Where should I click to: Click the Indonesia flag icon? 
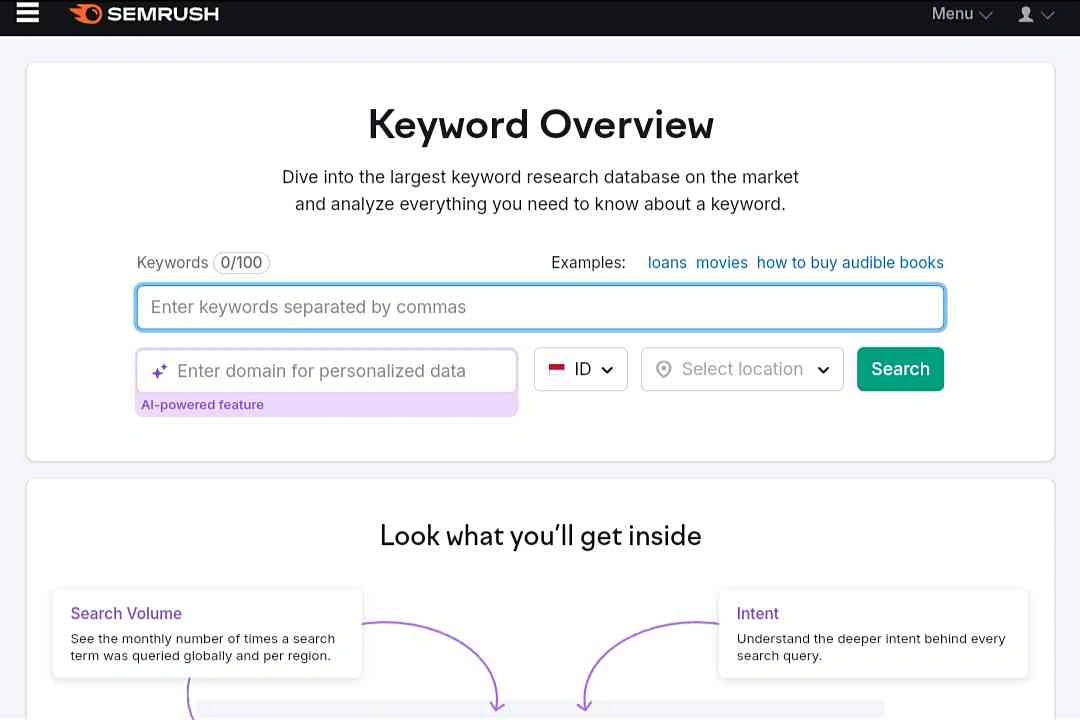point(557,369)
